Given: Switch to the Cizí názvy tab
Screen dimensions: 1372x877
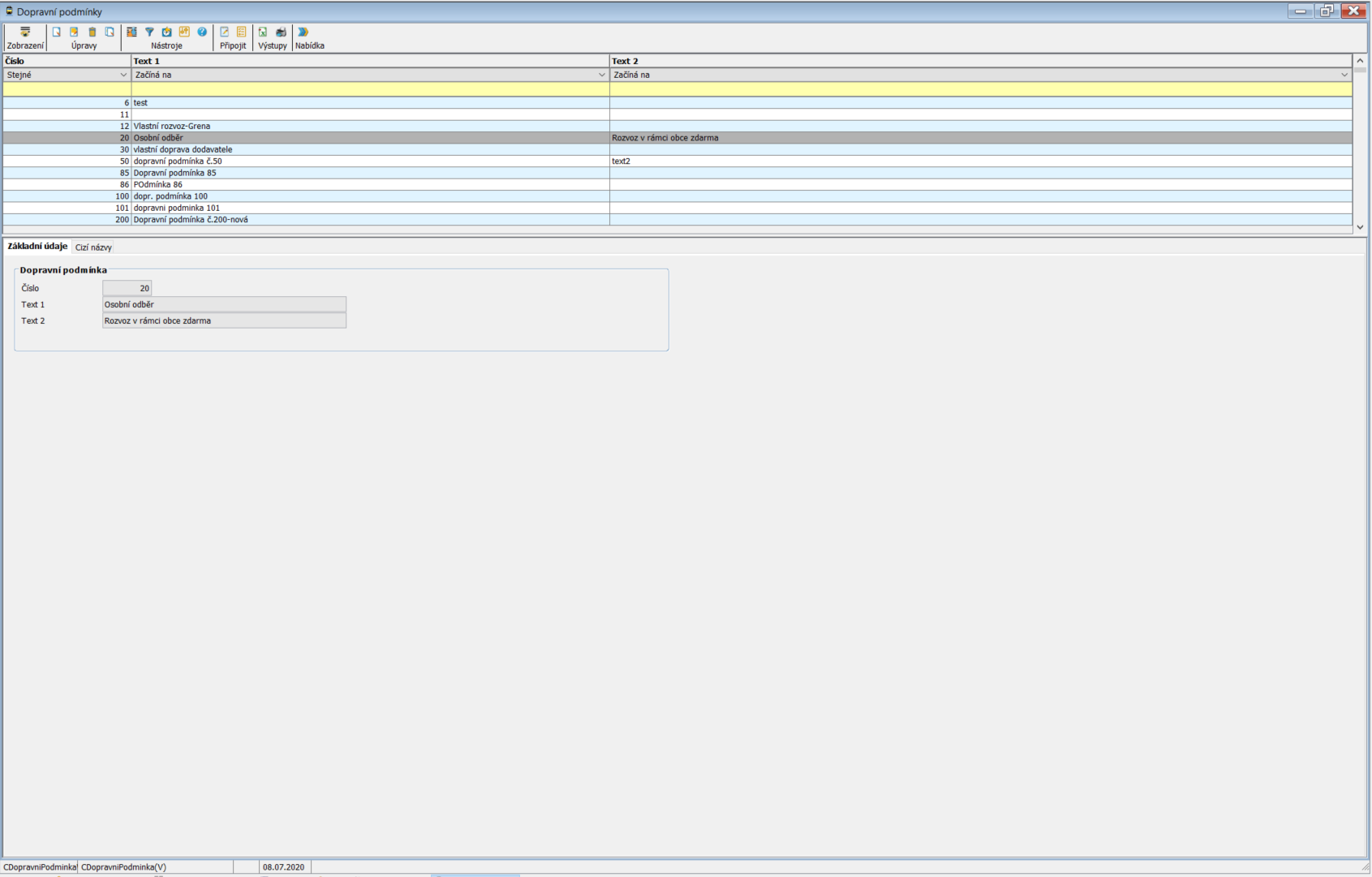Looking at the screenshot, I should click(93, 247).
